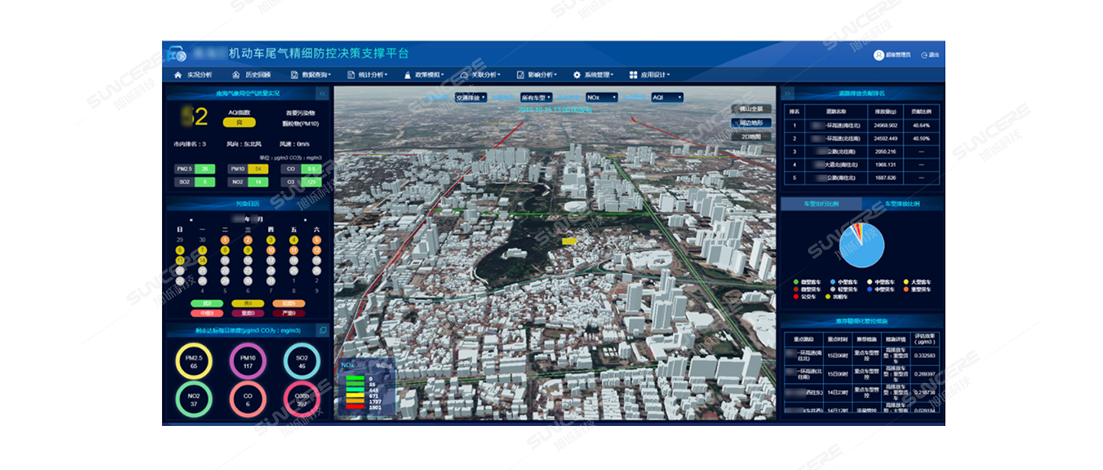Open the AQI dropdown selector
This screenshot has height=470, width=1103.
[x=666, y=98]
